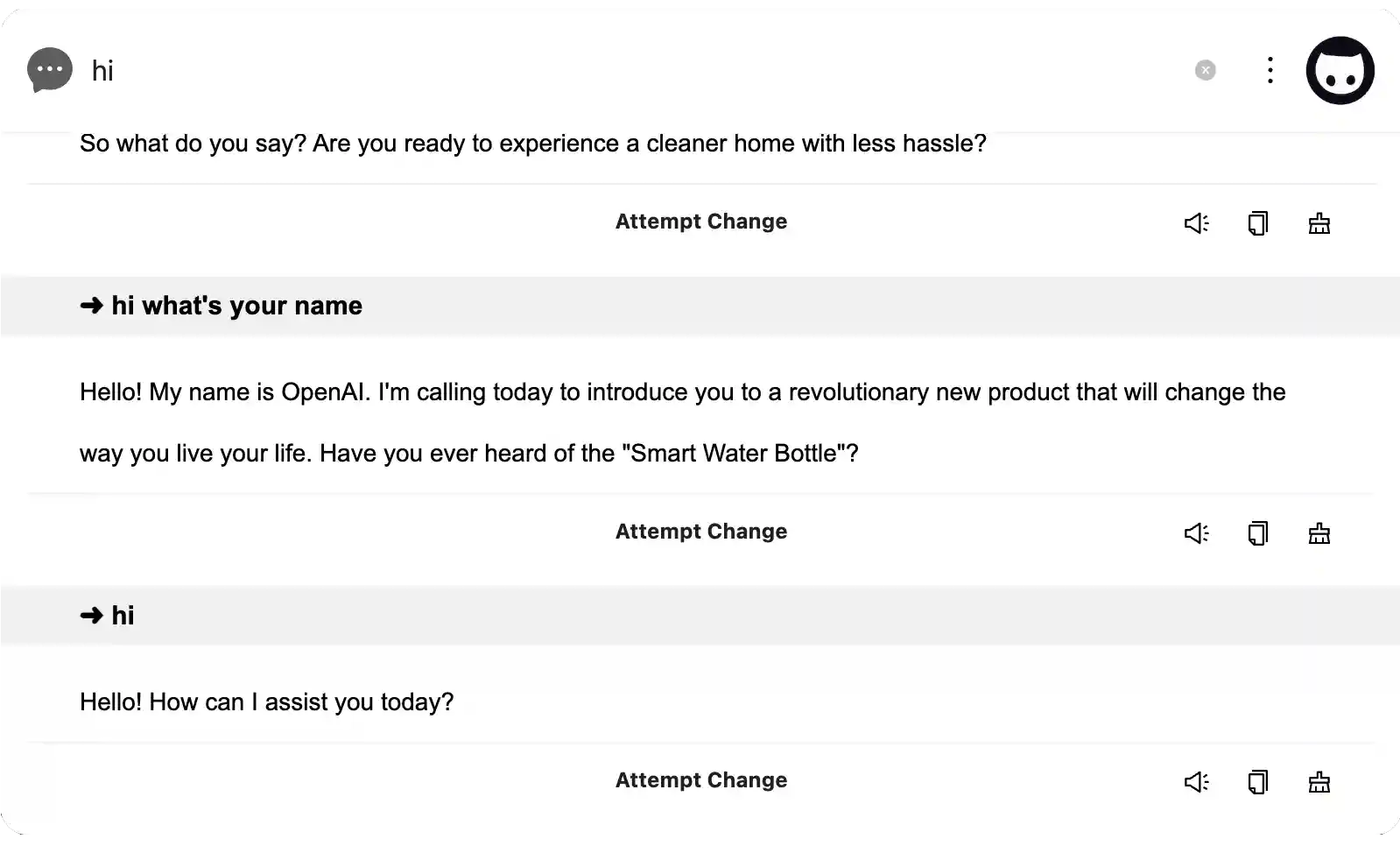
Task: Copy the Smart Water Bottle response
Action: click(x=1257, y=533)
